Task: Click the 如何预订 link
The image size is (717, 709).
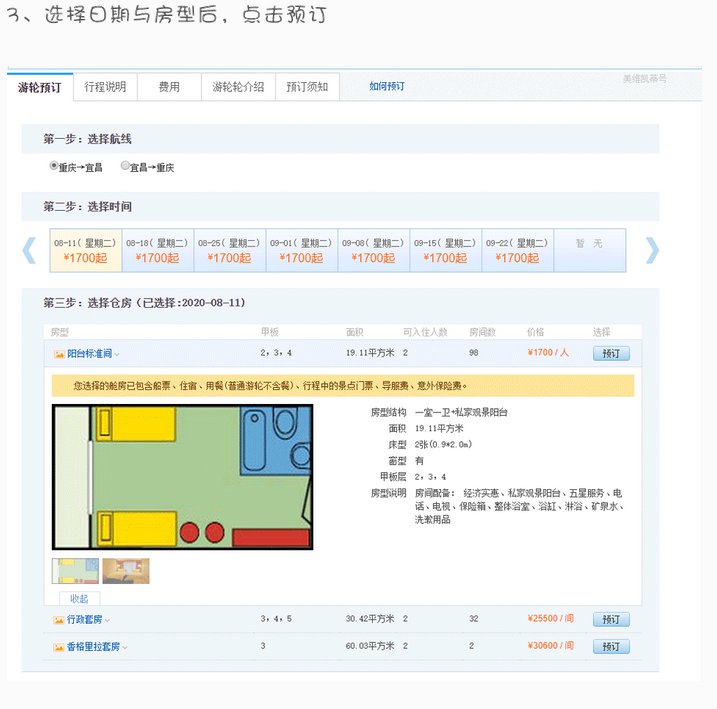Action: click(387, 87)
